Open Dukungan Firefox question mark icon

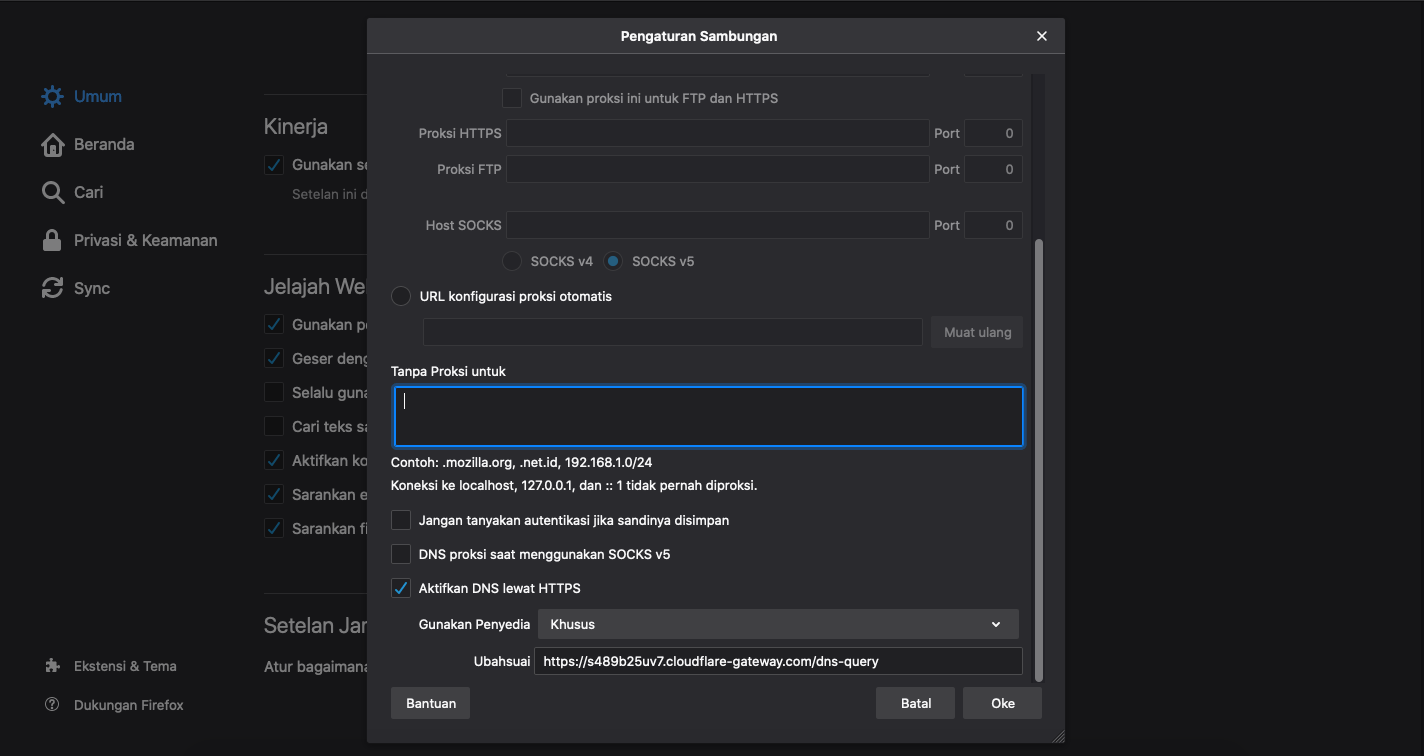point(52,705)
